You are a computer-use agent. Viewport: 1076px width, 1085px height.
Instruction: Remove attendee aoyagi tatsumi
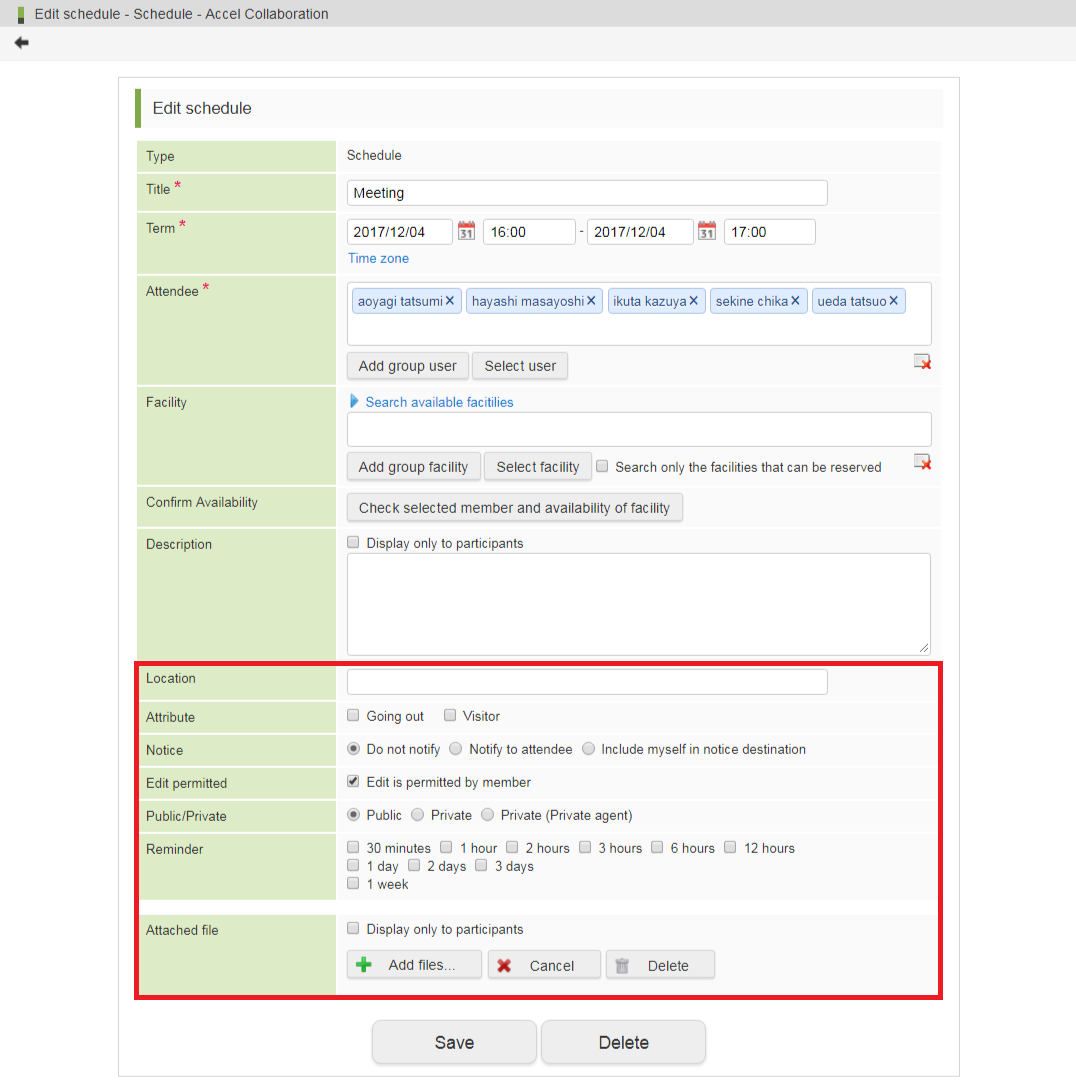450,301
